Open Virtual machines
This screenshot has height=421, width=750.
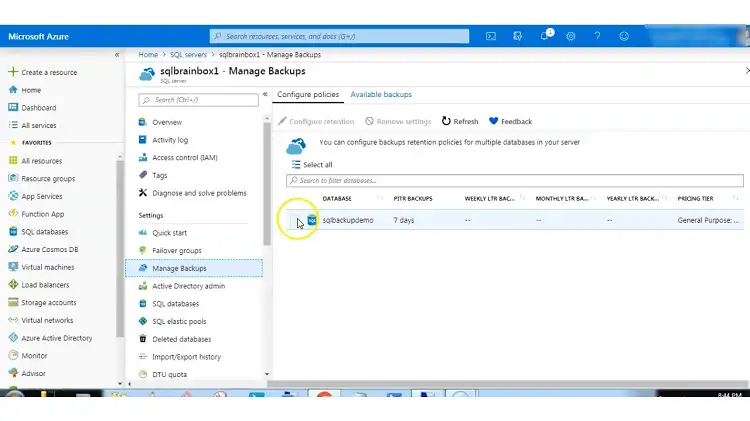tap(41, 267)
